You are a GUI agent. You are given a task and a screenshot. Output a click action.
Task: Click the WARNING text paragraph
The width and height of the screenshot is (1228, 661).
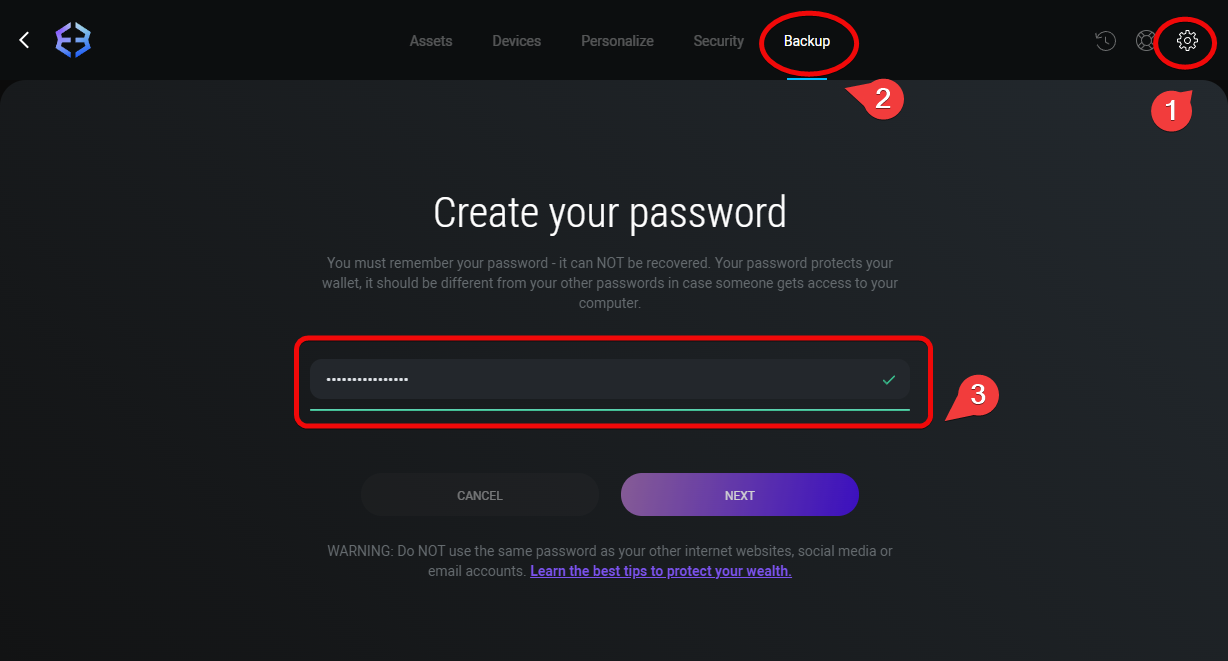(610, 561)
